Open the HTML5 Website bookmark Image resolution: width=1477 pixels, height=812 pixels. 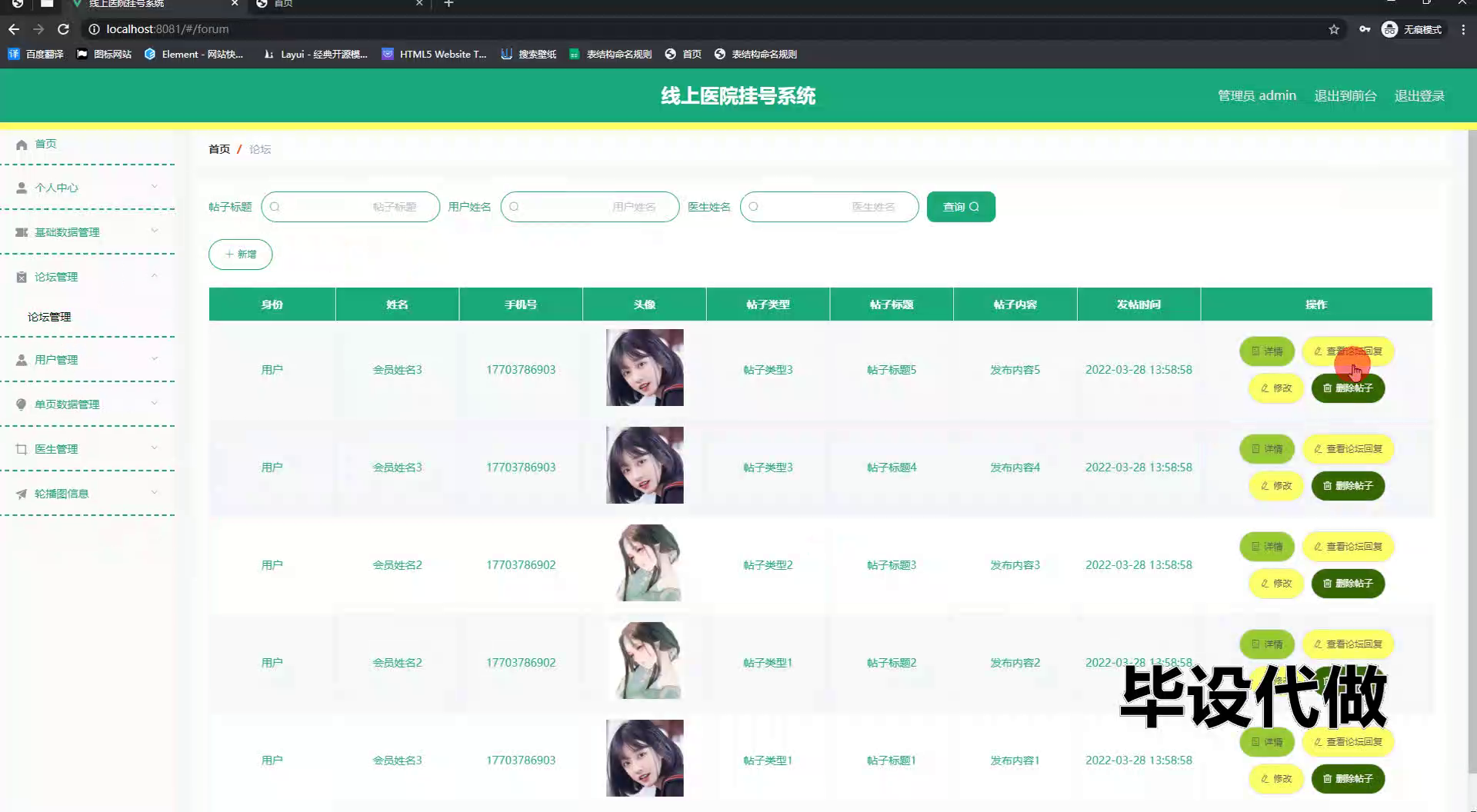coord(435,54)
